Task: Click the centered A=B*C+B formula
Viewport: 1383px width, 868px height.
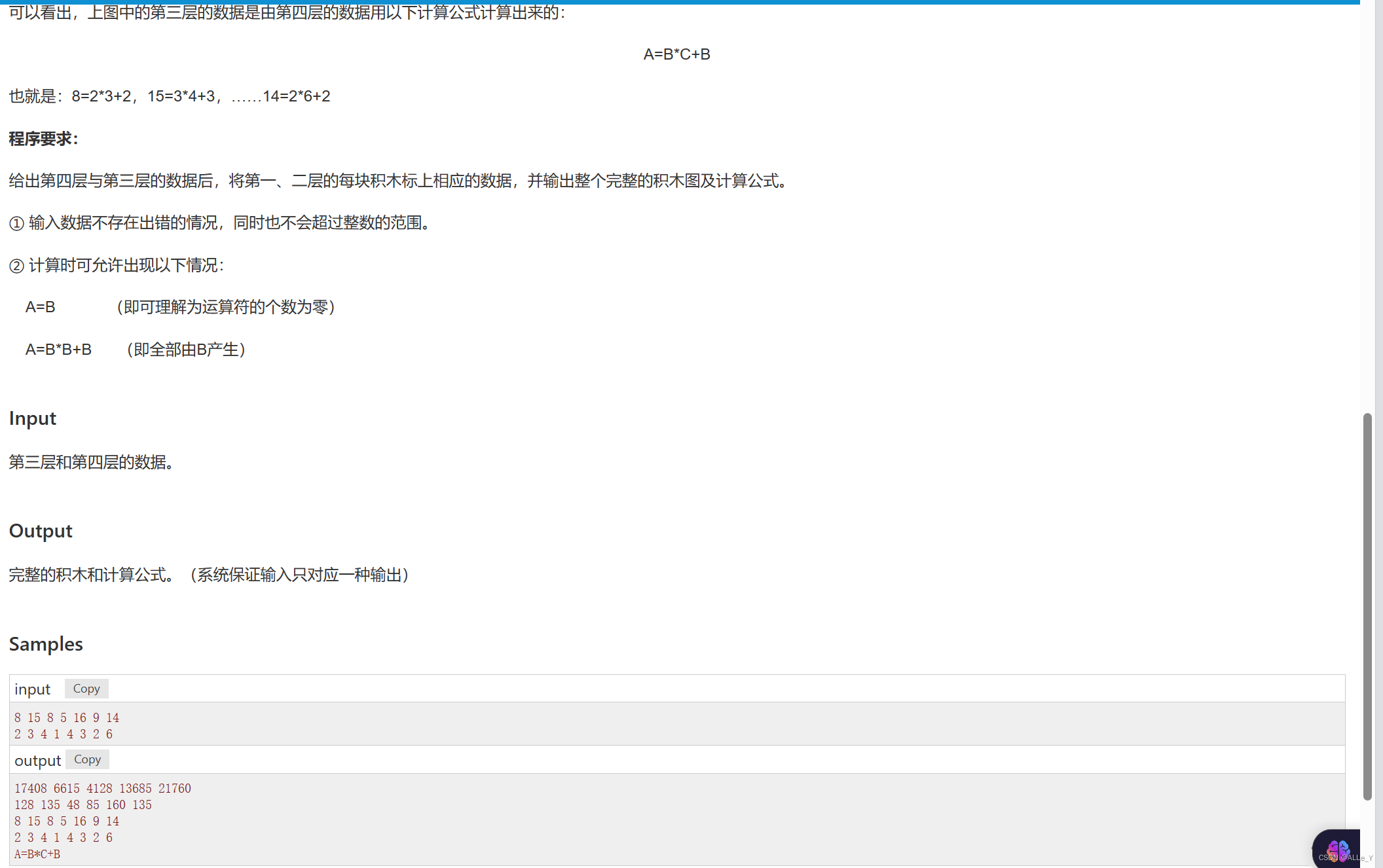Action: point(676,54)
